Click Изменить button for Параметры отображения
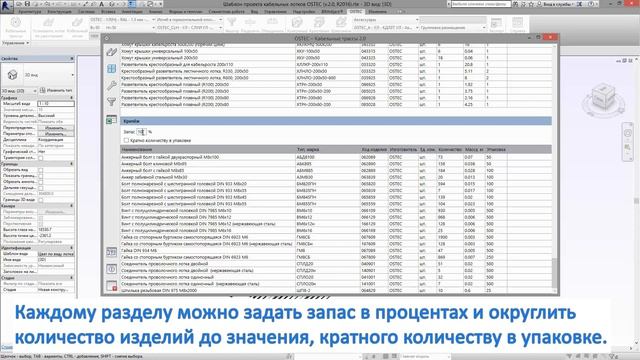The height and width of the screenshot is (360, 640). (x=56, y=134)
